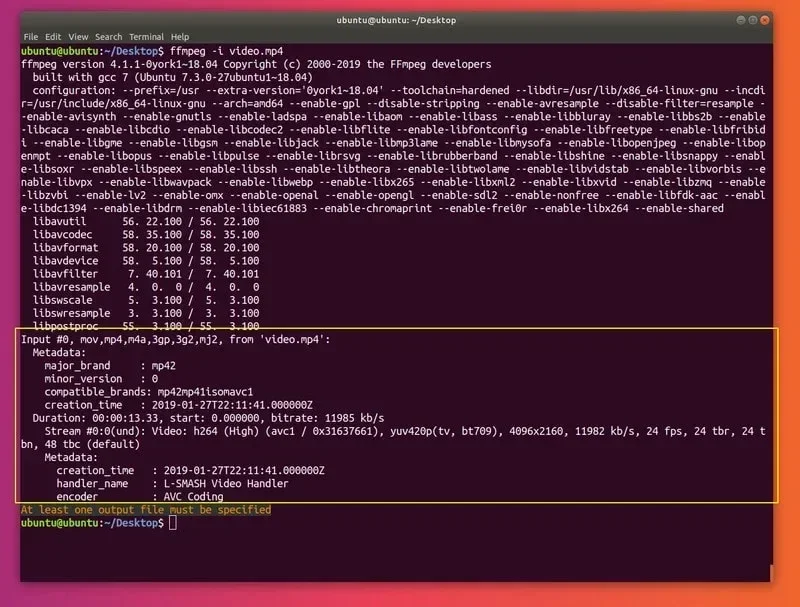Screen dimensions: 800x607
Task: Click the 'libswscale' version row
Action: (146, 300)
